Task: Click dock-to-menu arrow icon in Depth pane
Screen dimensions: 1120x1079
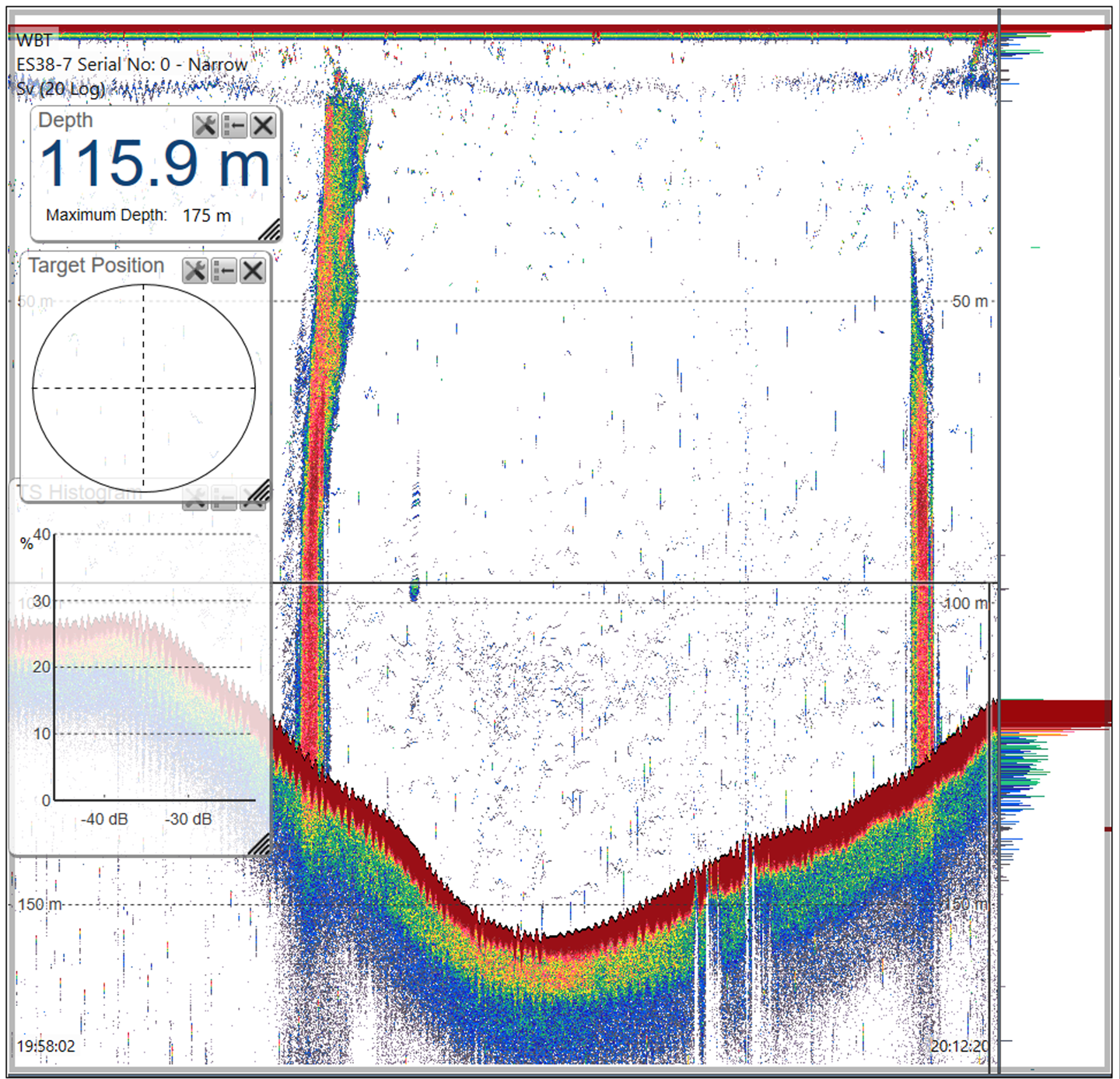Action: point(234,125)
